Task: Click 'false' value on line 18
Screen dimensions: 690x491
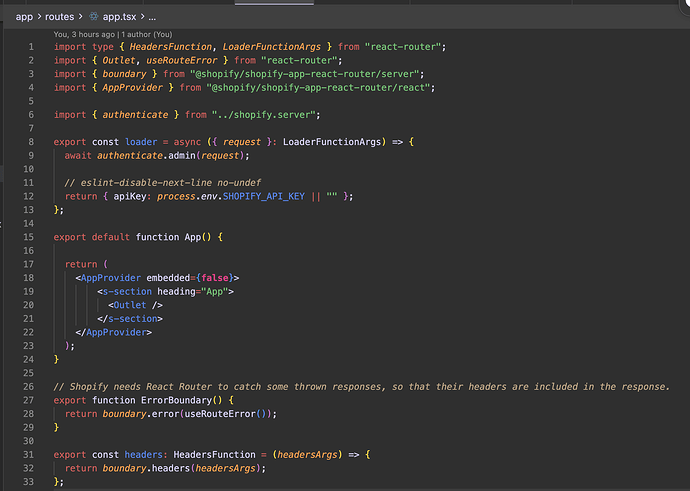Action: [215, 278]
